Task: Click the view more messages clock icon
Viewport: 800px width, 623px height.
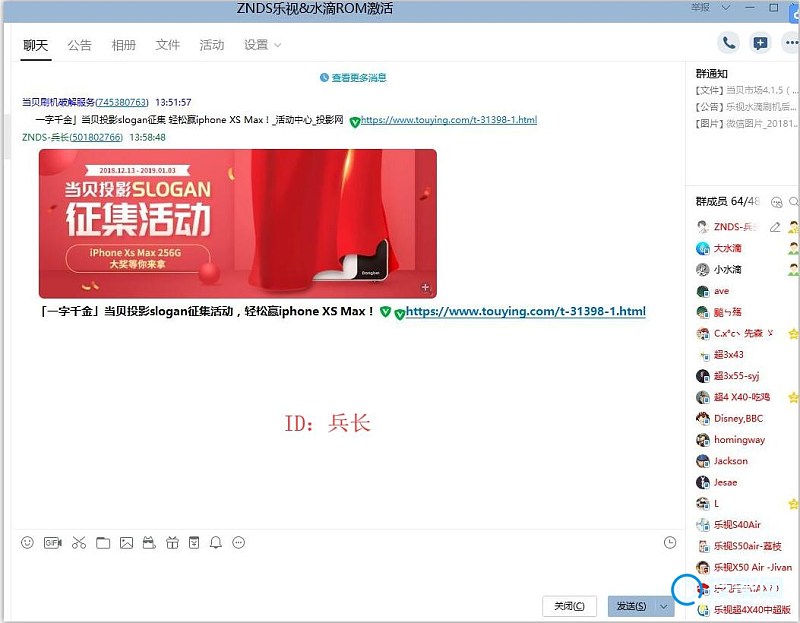Action: pyautogui.click(x=324, y=78)
